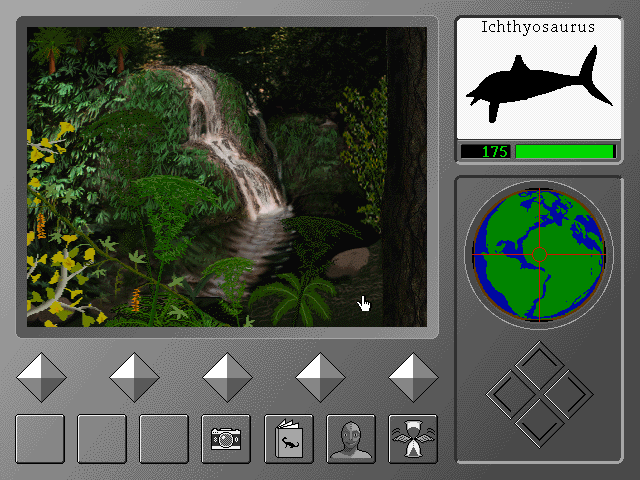Click the Ichthyosaurus silhouette image
This screenshot has height=480, width=640.
coord(539,84)
